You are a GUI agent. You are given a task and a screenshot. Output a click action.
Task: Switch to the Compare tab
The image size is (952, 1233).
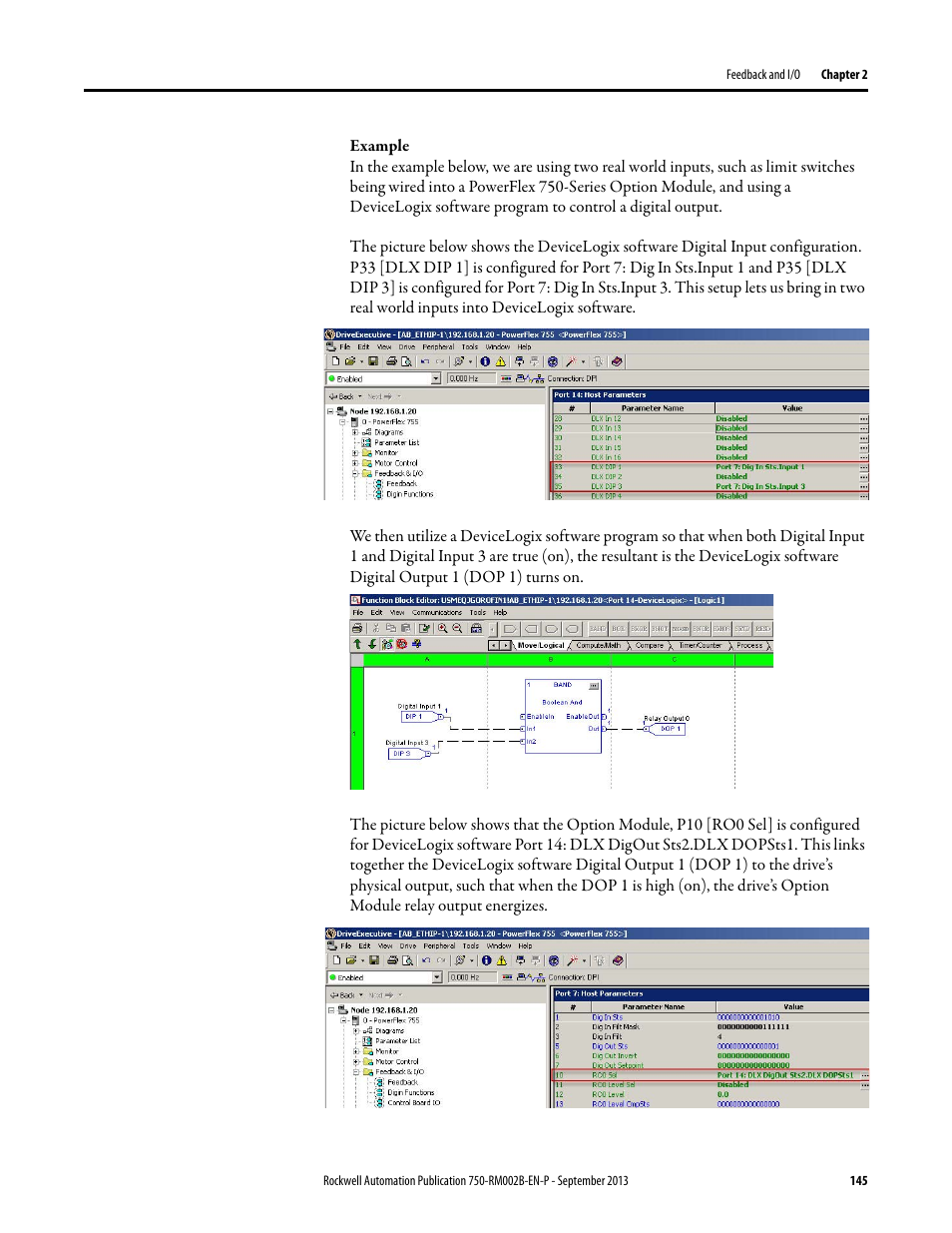point(650,645)
